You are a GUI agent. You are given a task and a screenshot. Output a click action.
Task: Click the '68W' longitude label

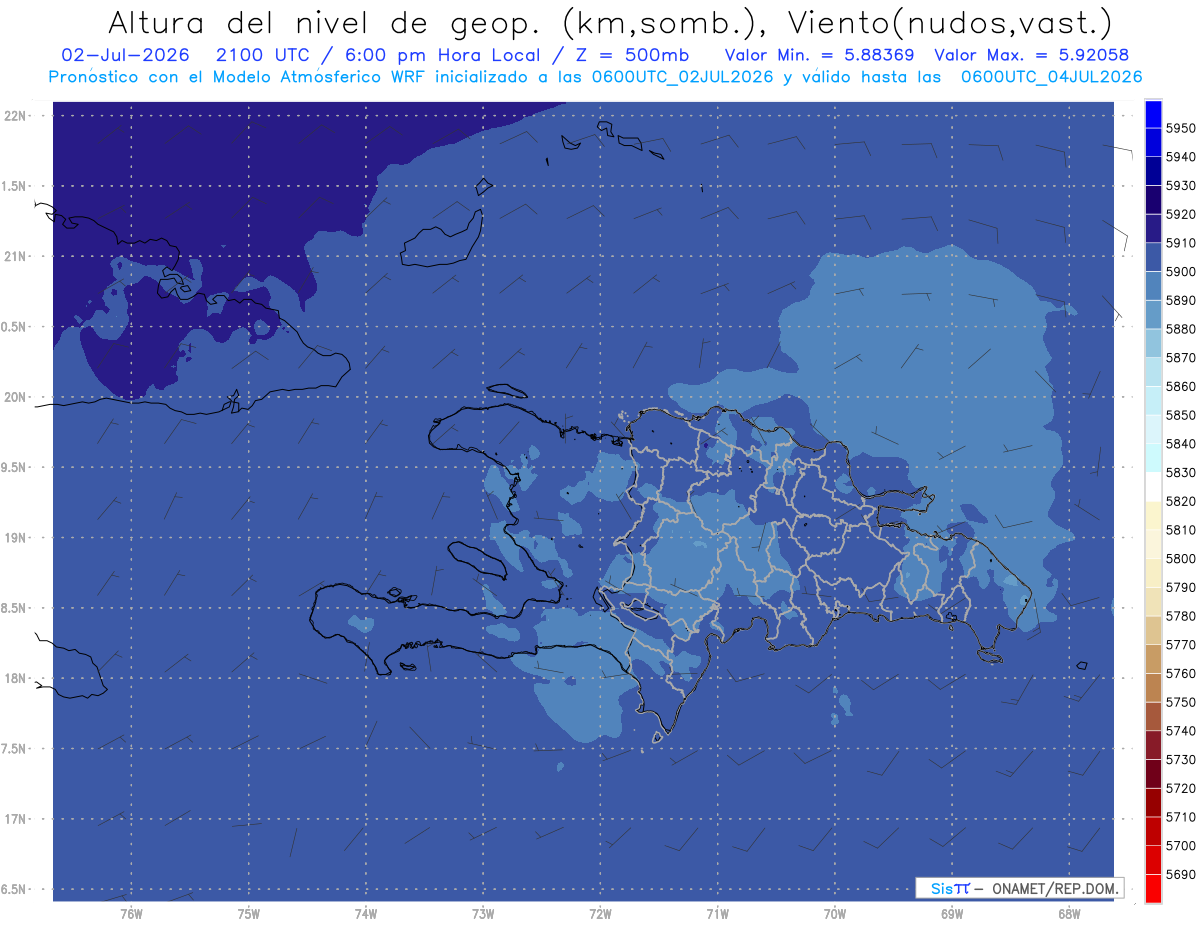pos(1068,914)
